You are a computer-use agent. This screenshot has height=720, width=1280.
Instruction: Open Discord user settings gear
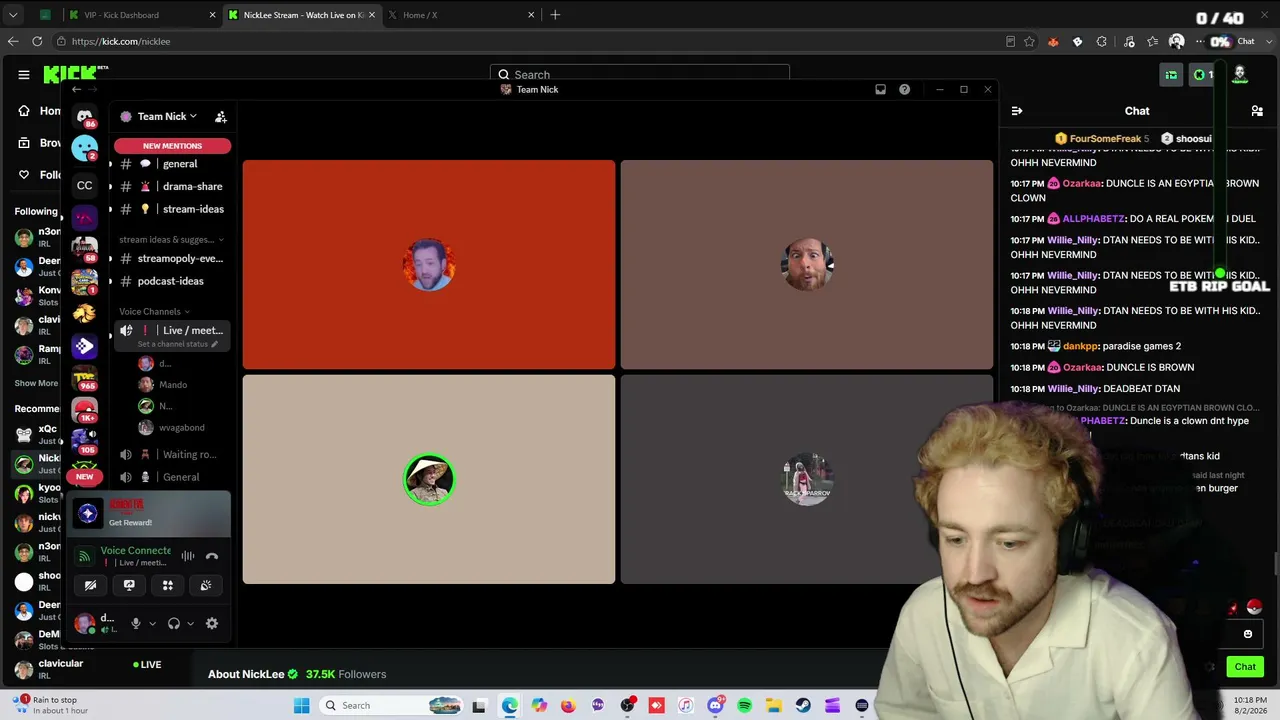click(x=212, y=623)
